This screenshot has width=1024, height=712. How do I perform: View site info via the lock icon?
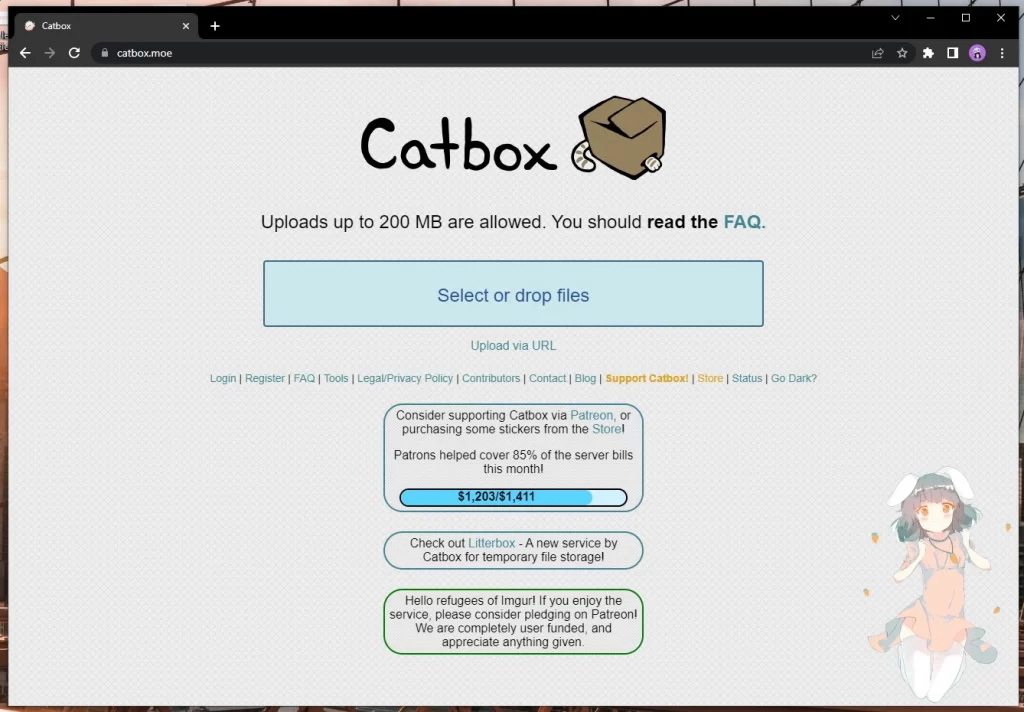click(x=104, y=53)
